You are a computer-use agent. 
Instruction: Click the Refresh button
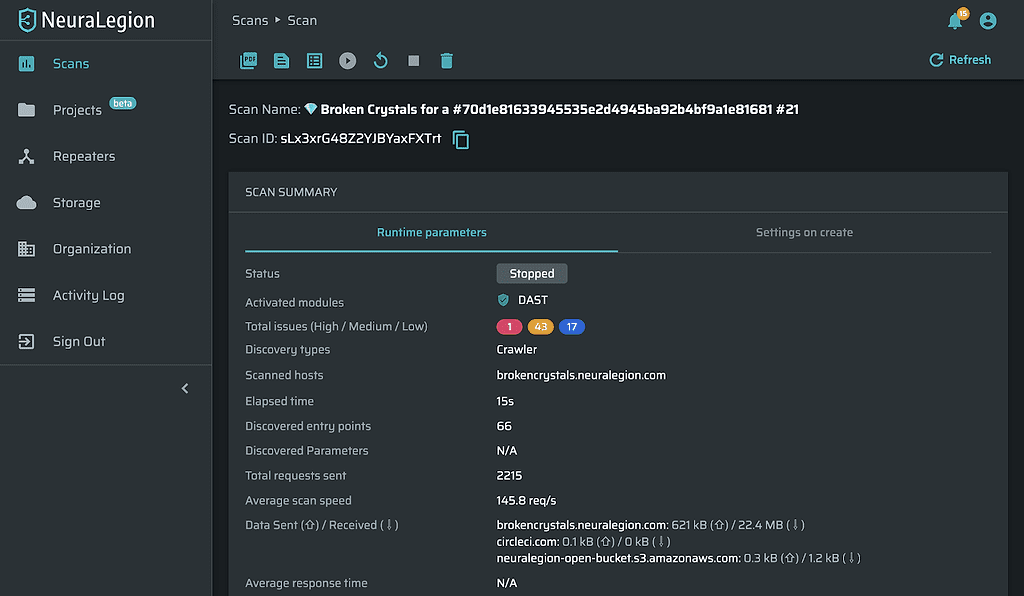960,60
